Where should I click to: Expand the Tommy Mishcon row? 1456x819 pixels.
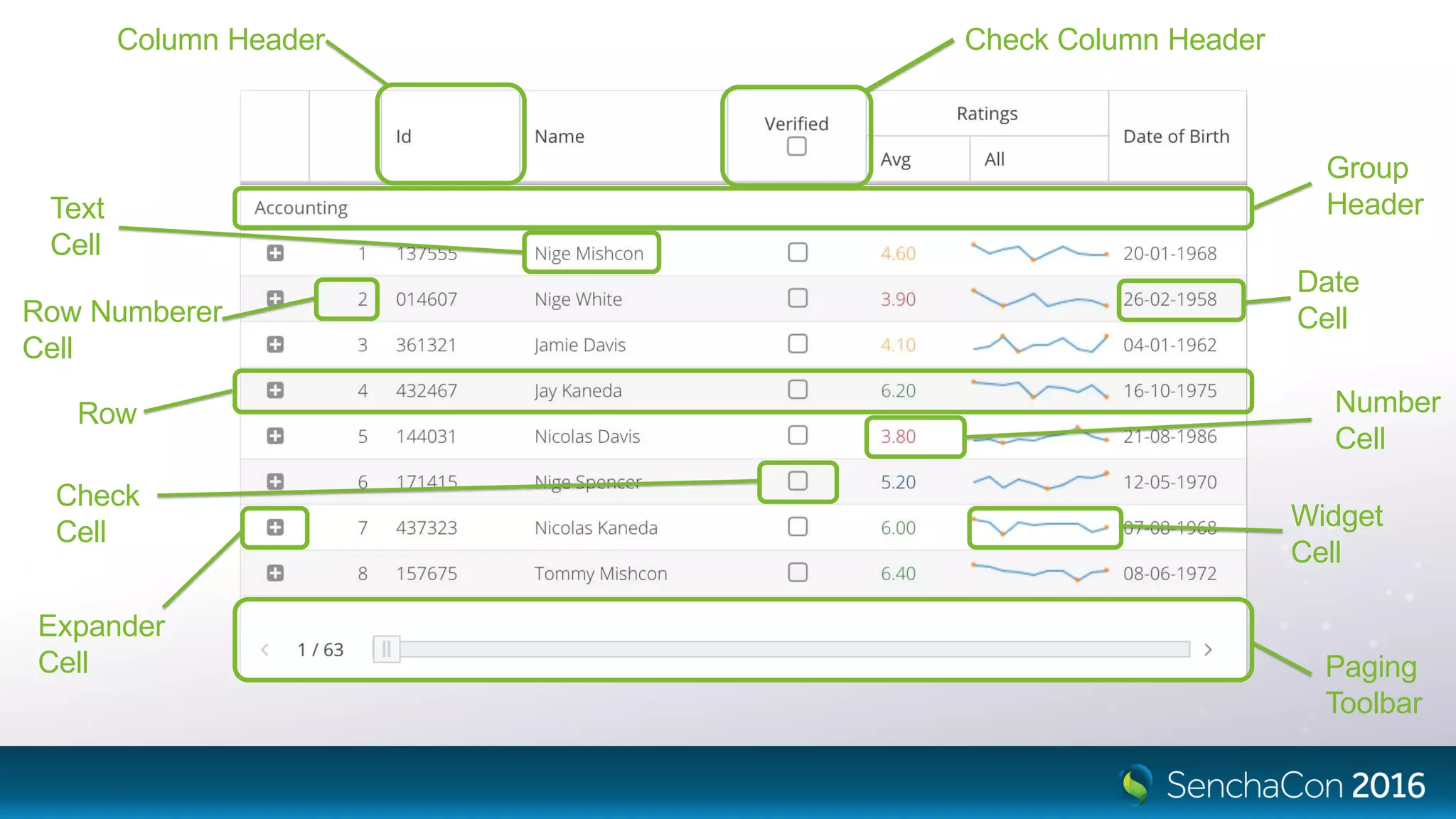pos(275,573)
